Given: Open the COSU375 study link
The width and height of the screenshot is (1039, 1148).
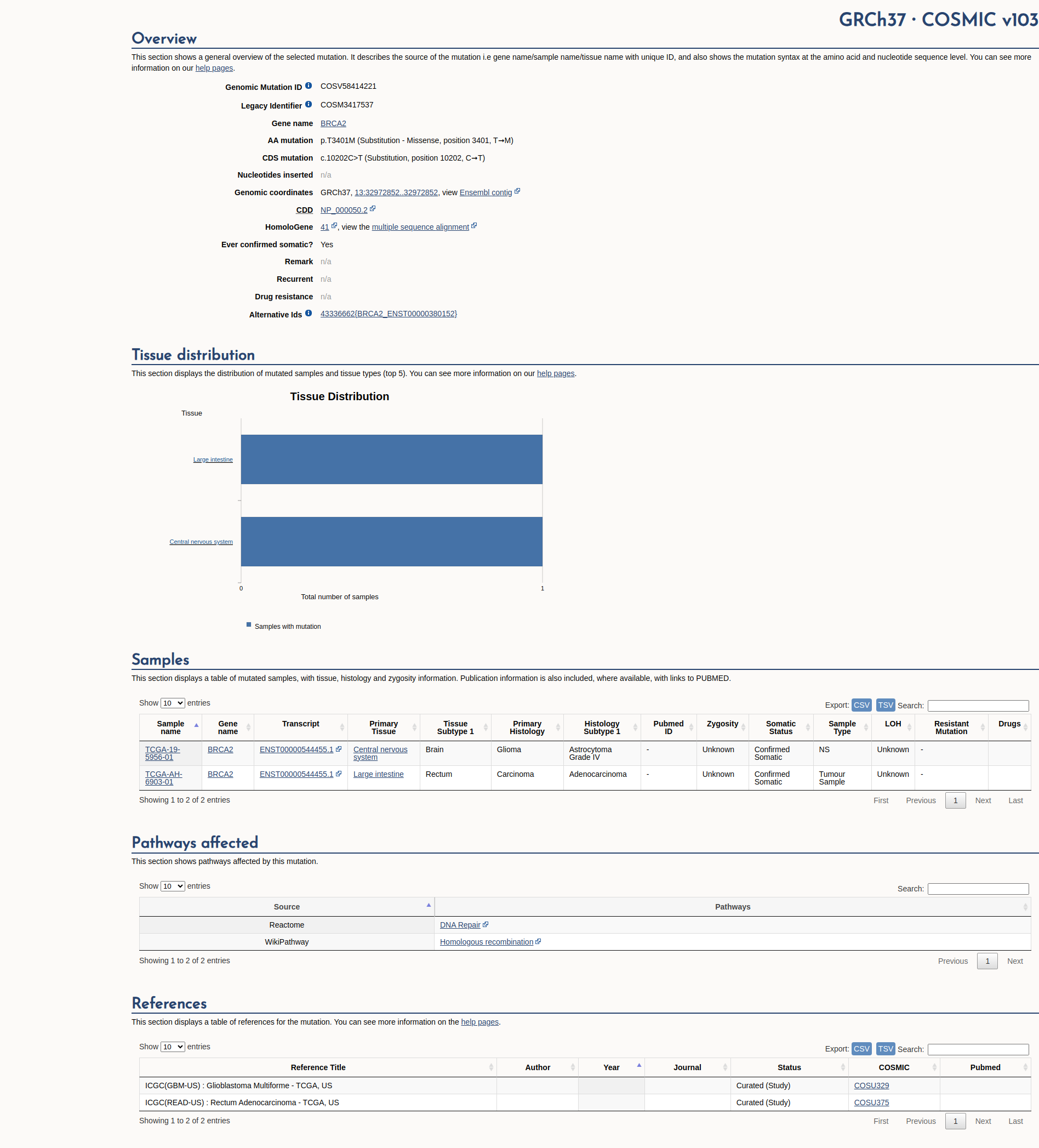Looking at the screenshot, I should pos(871,1102).
